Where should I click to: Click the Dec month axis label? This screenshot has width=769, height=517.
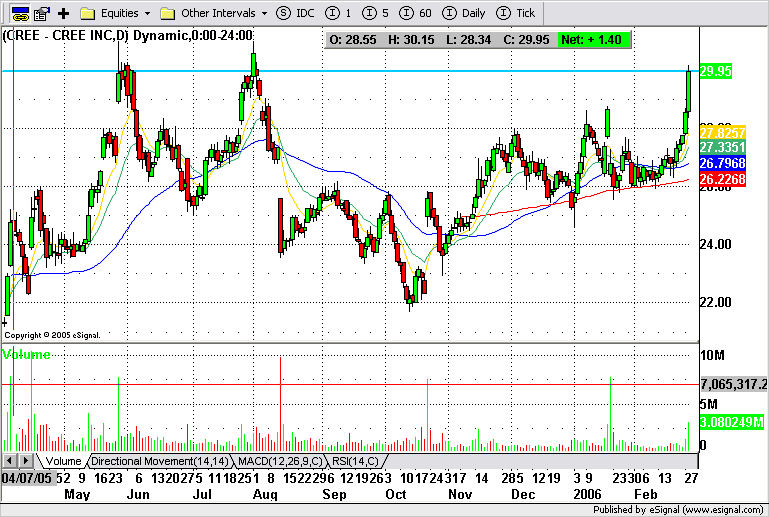[x=523, y=494]
